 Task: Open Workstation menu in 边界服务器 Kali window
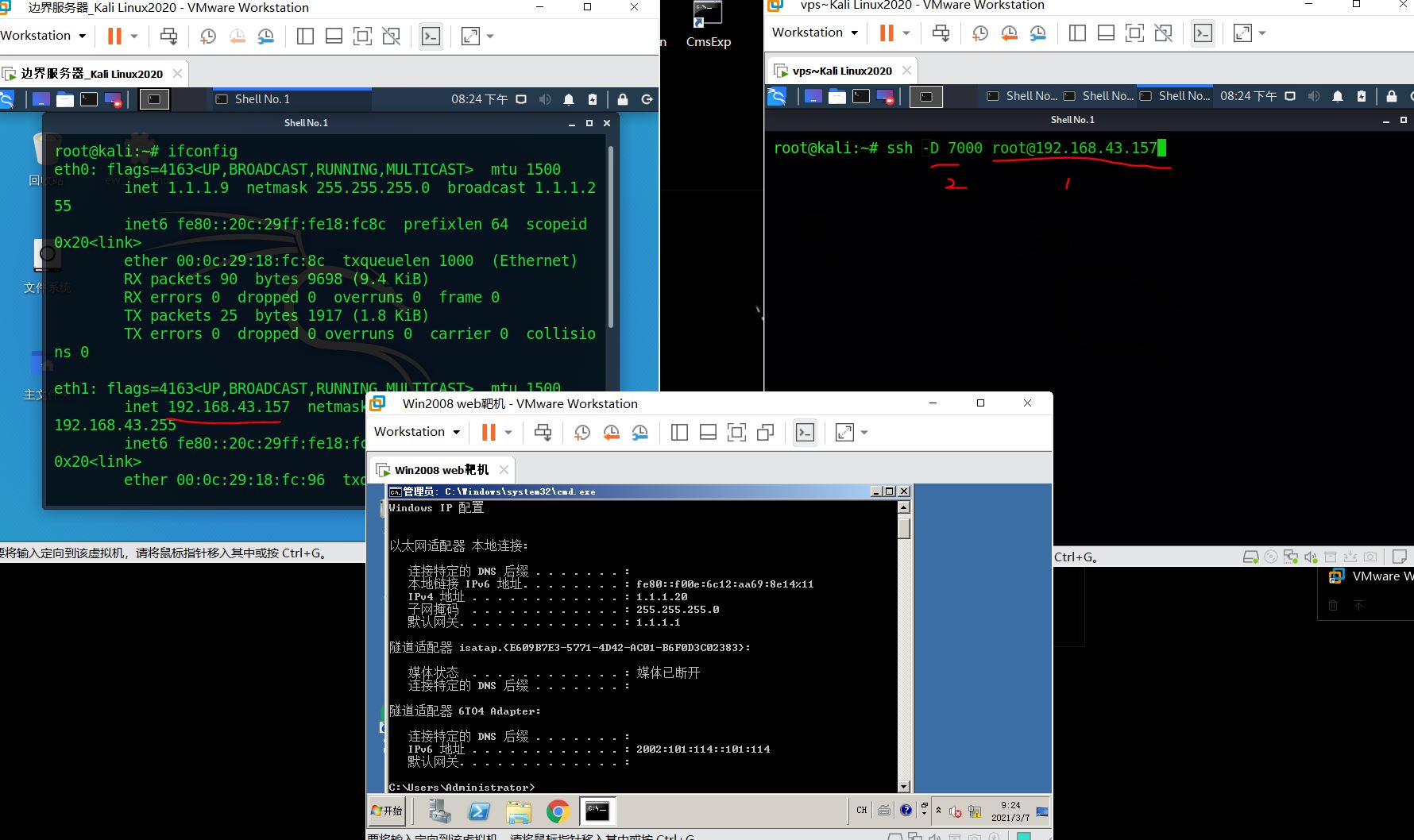click(43, 36)
